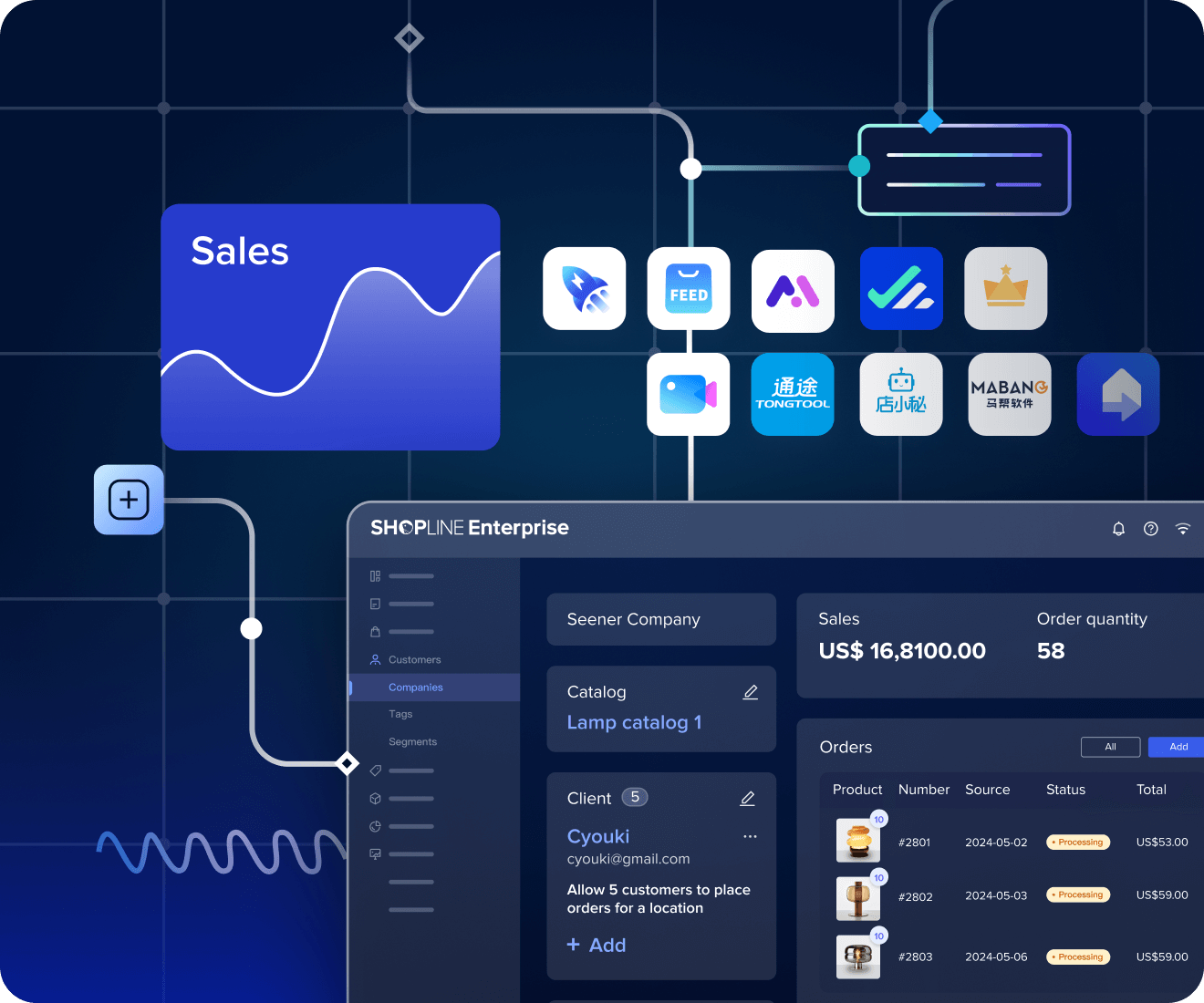The height and width of the screenshot is (1003, 1204).
Task: Click the tag sidebar icon
Action: (x=375, y=770)
